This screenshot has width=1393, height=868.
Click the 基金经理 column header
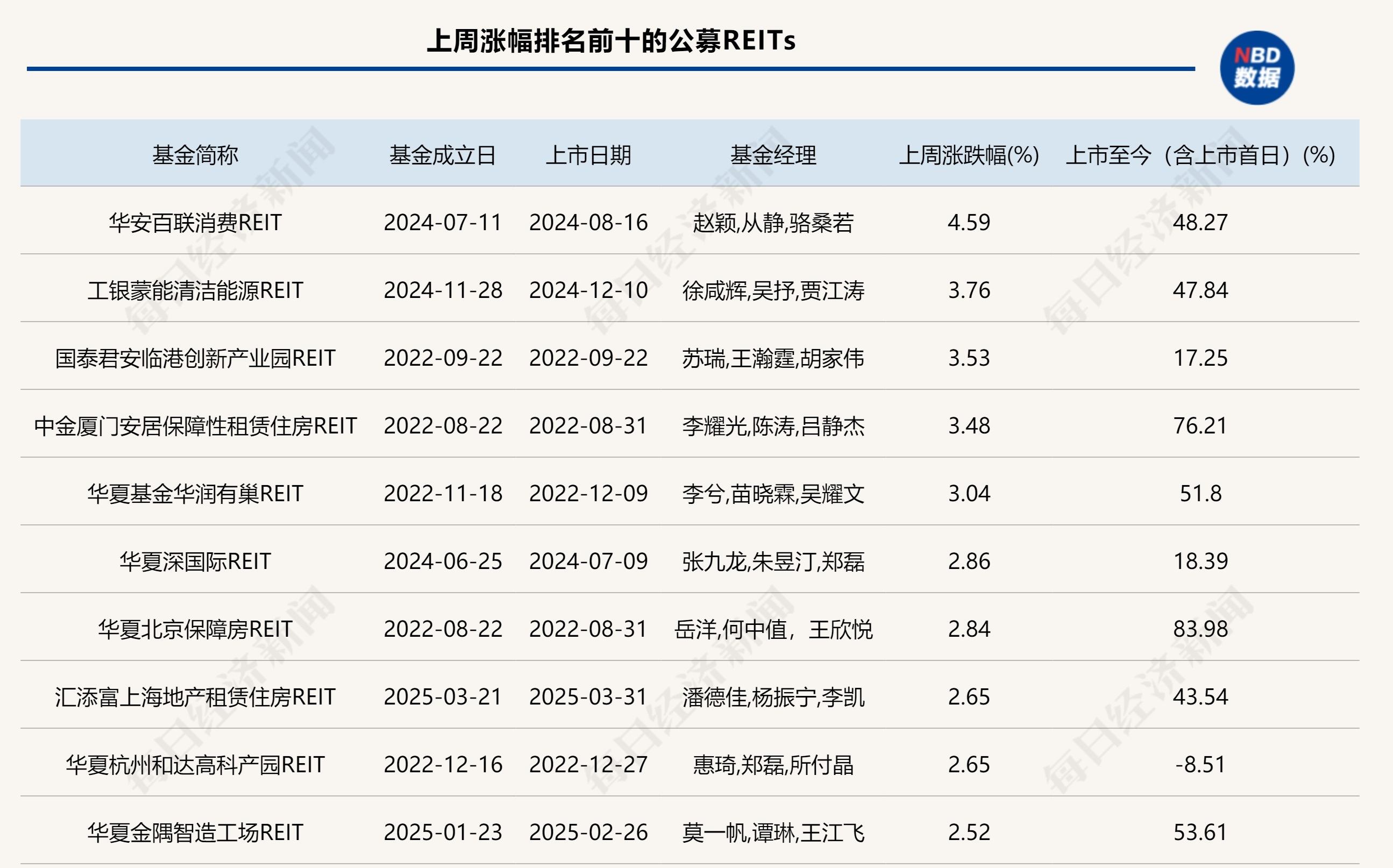[x=773, y=155]
